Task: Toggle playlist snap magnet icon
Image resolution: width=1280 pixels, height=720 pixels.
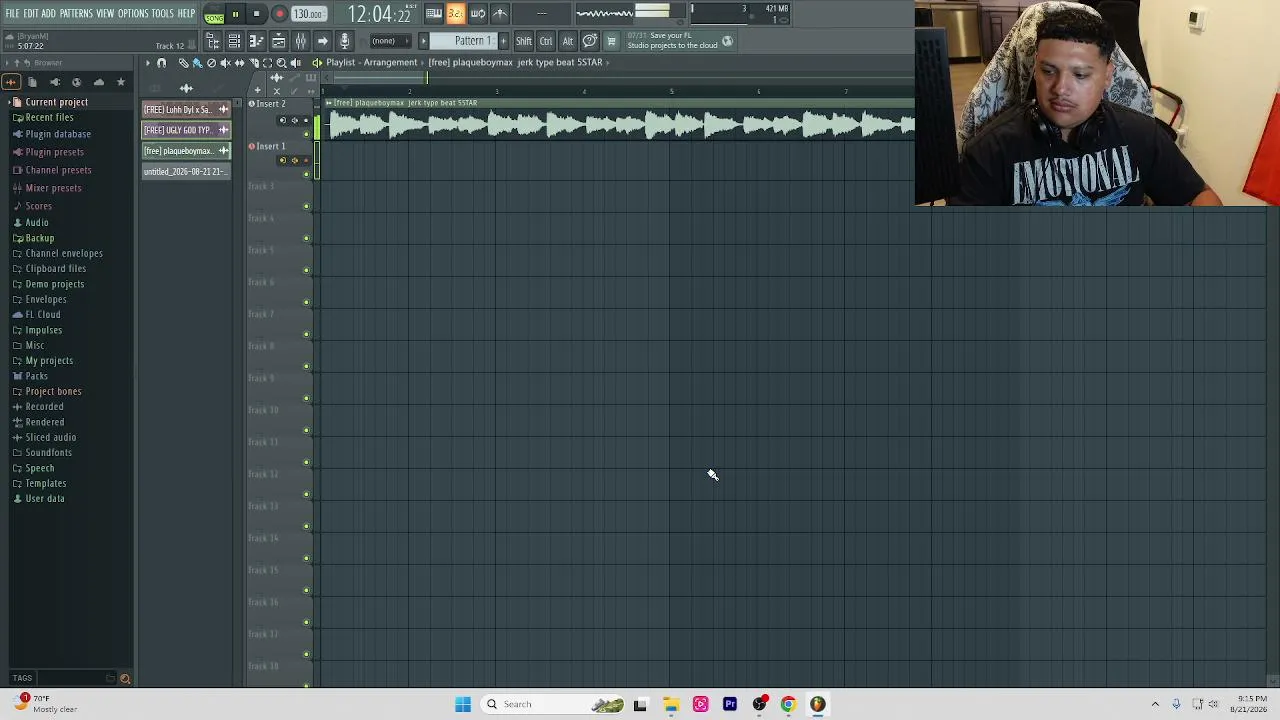Action: tap(161, 62)
